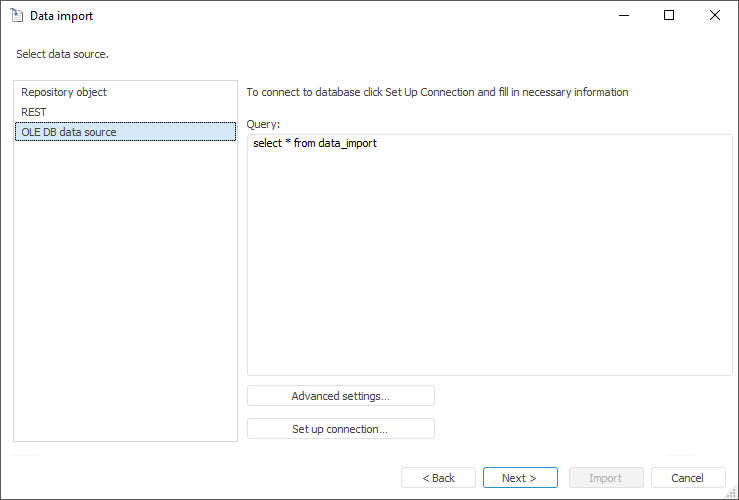Click the Set up connection button
This screenshot has width=739, height=500.
click(340, 429)
